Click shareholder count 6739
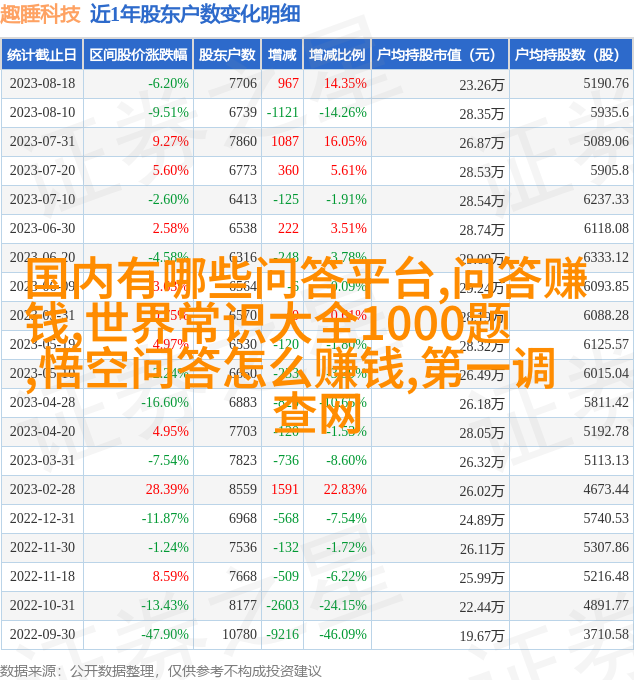The height and width of the screenshot is (680, 634). (x=243, y=112)
